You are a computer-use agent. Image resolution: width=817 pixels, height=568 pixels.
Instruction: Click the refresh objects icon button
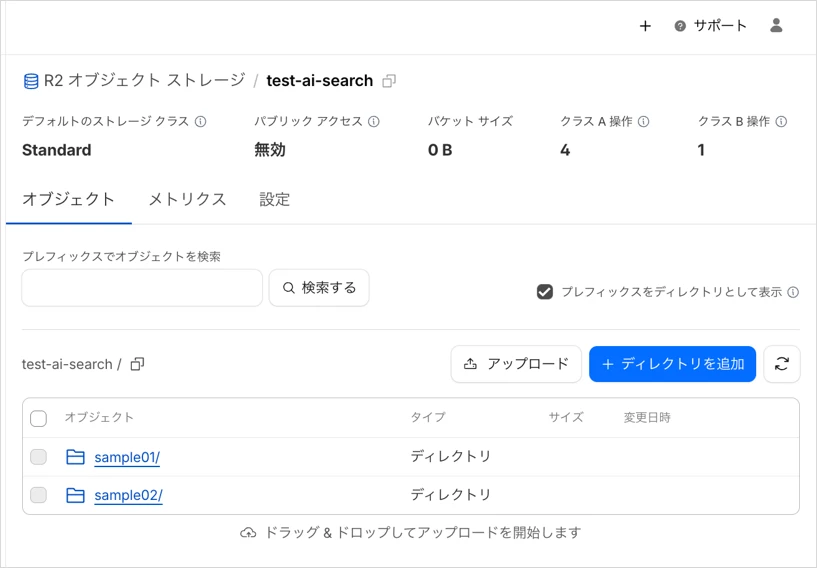click(781, 364)
